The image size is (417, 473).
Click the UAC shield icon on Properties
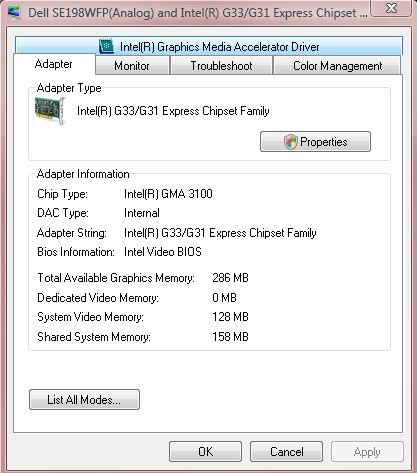click(x=290, y=142)
